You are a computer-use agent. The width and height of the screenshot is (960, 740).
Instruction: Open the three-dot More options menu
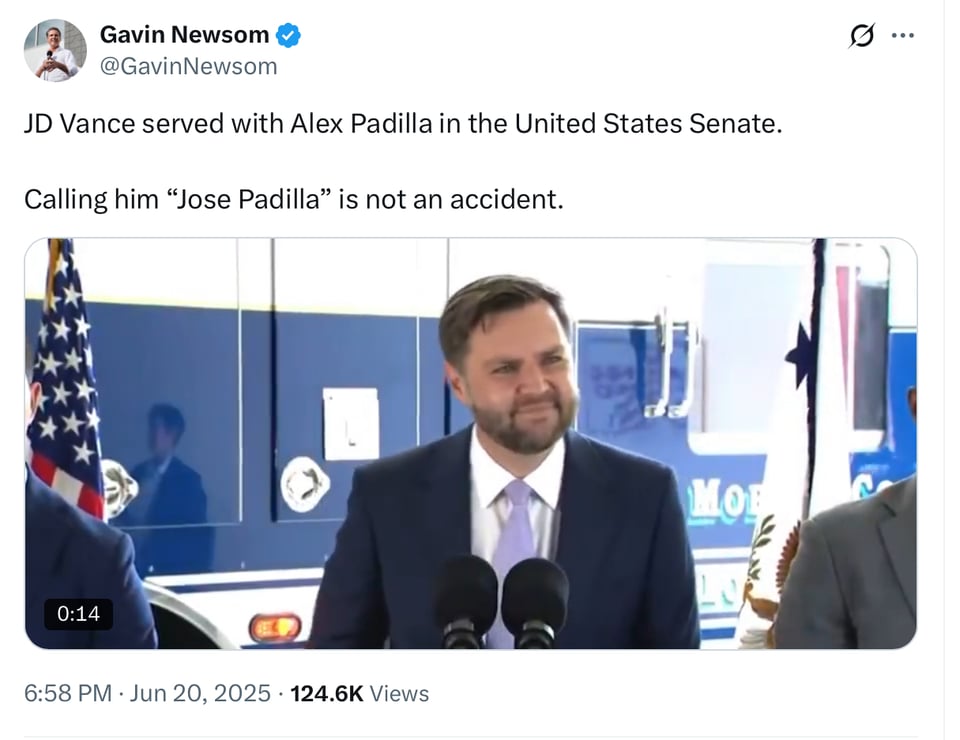903,36
